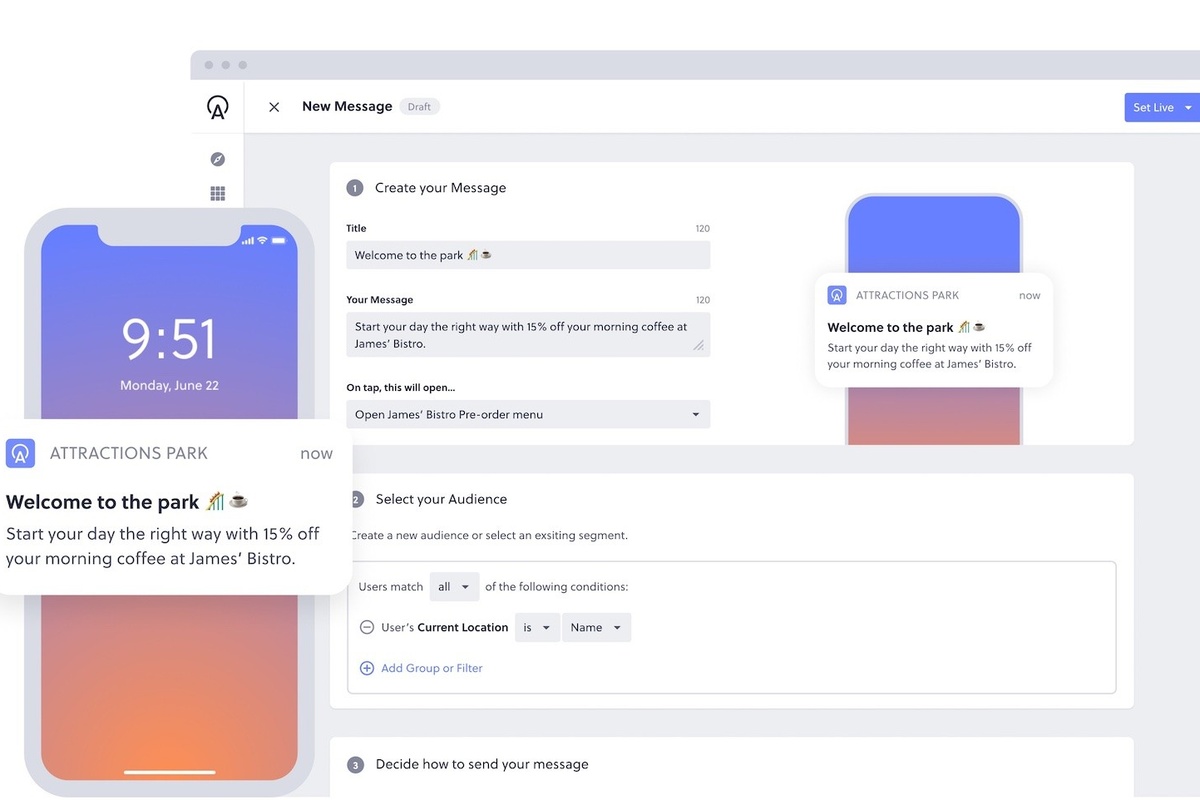
Task: Click the Draft status badge
Action: tap(419, 107)
